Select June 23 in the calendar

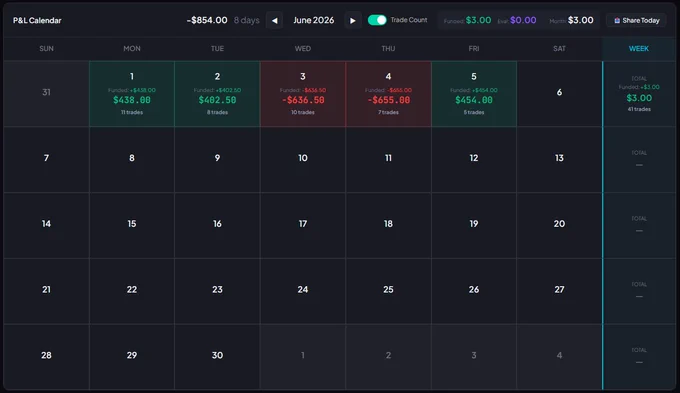(x=217, y=291)
